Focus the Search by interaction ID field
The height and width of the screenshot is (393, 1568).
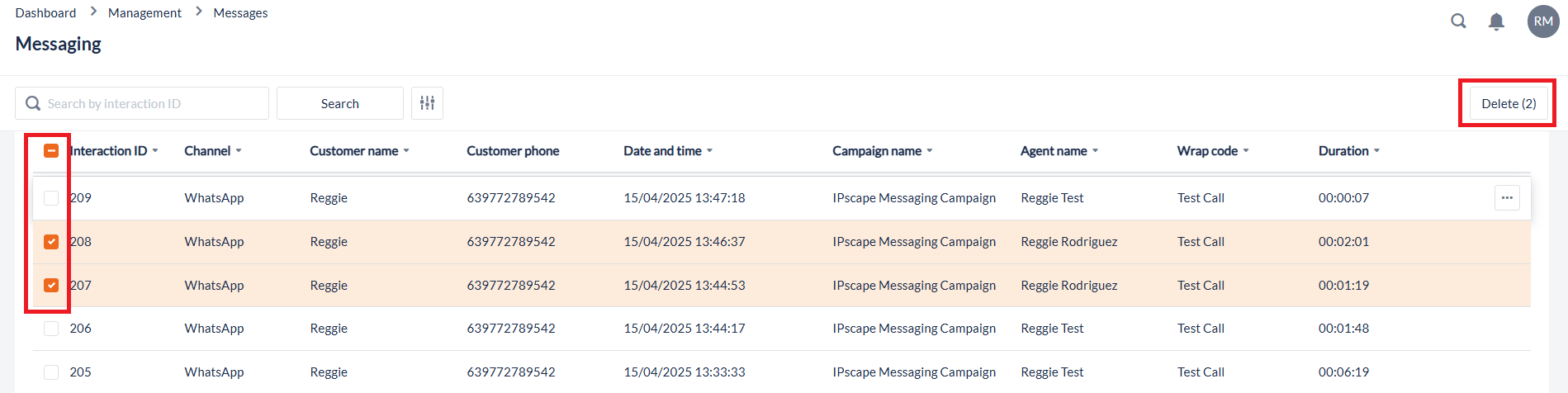point(153,103)
